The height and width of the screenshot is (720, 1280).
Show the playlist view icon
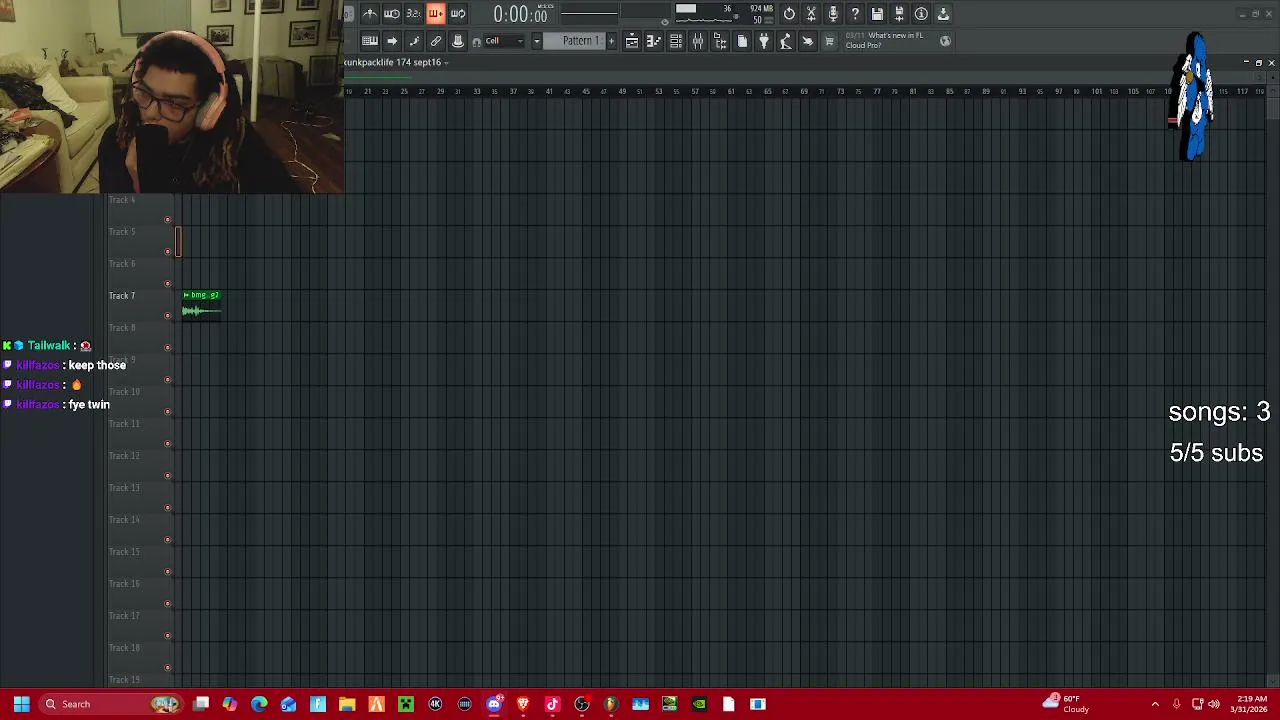coord(632,41)
